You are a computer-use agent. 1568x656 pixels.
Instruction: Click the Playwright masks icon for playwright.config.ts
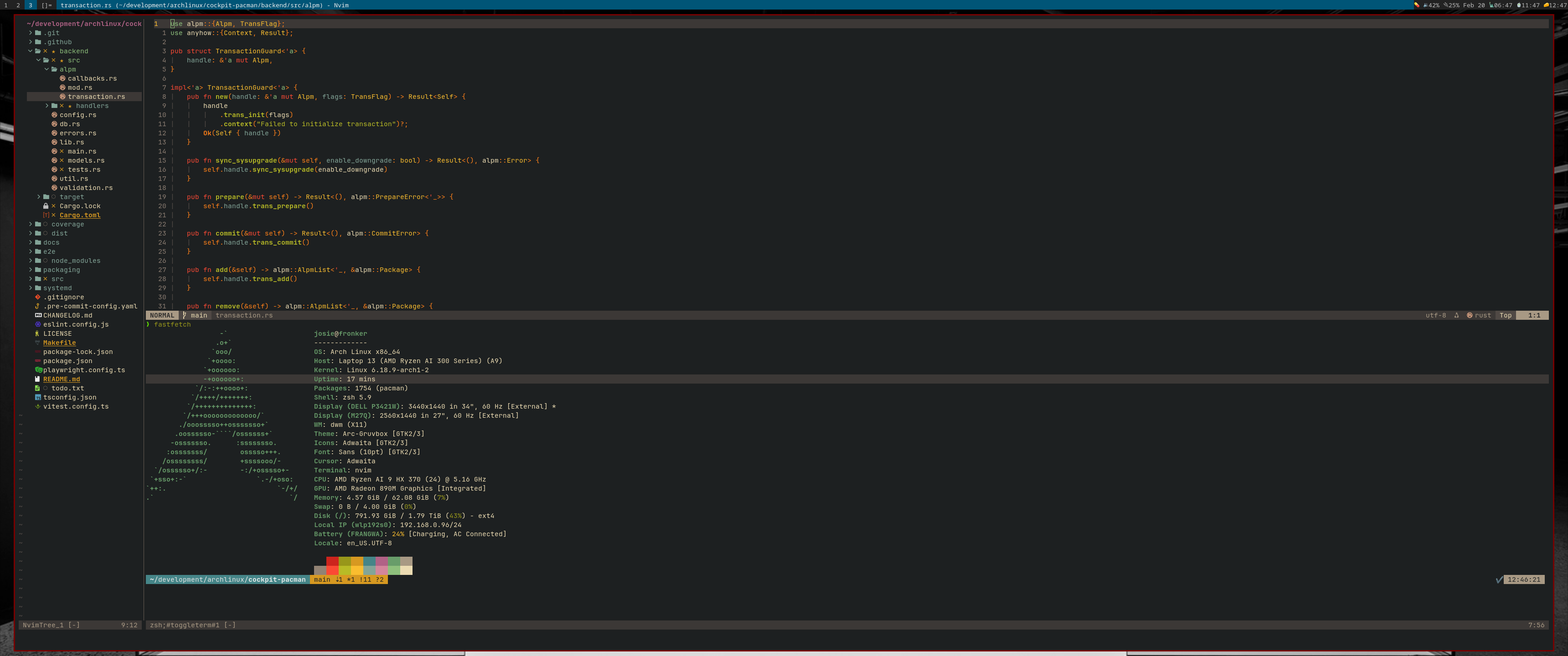38,370
